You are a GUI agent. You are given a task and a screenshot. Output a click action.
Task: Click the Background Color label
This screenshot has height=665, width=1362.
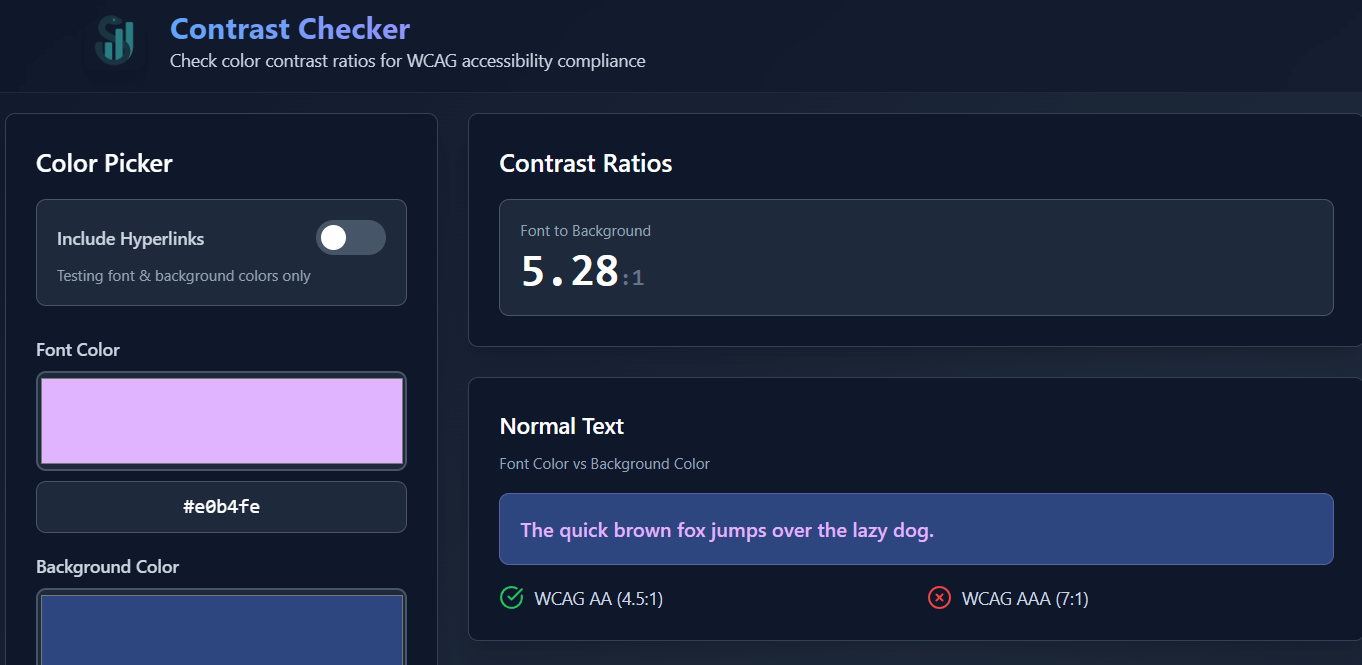click(x=107, y=567)
